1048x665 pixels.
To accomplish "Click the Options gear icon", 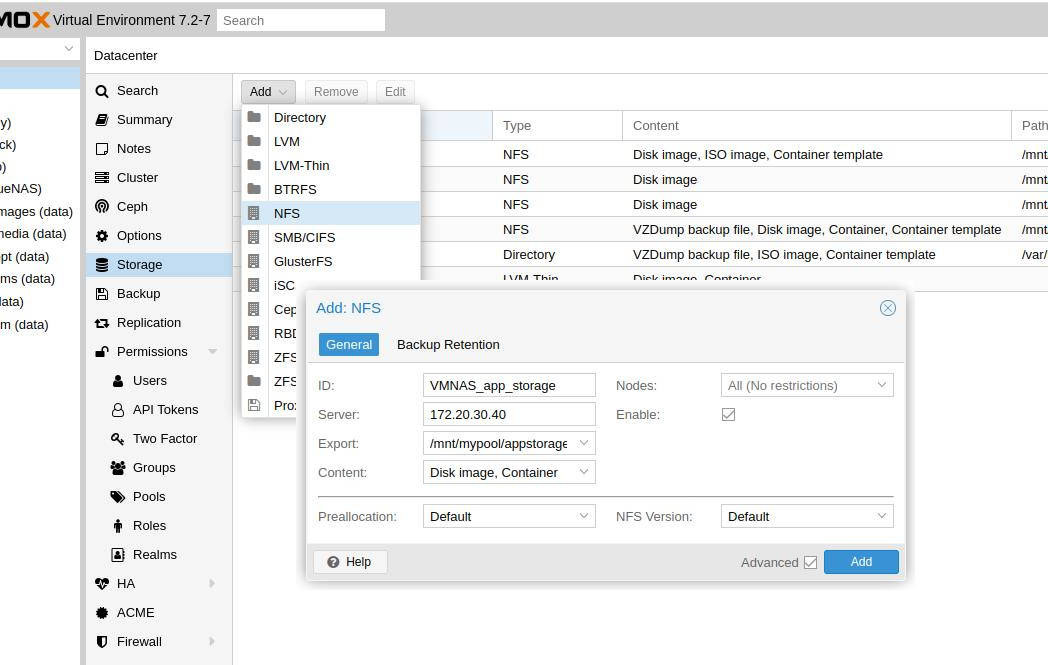I will [x=102, y=235].
